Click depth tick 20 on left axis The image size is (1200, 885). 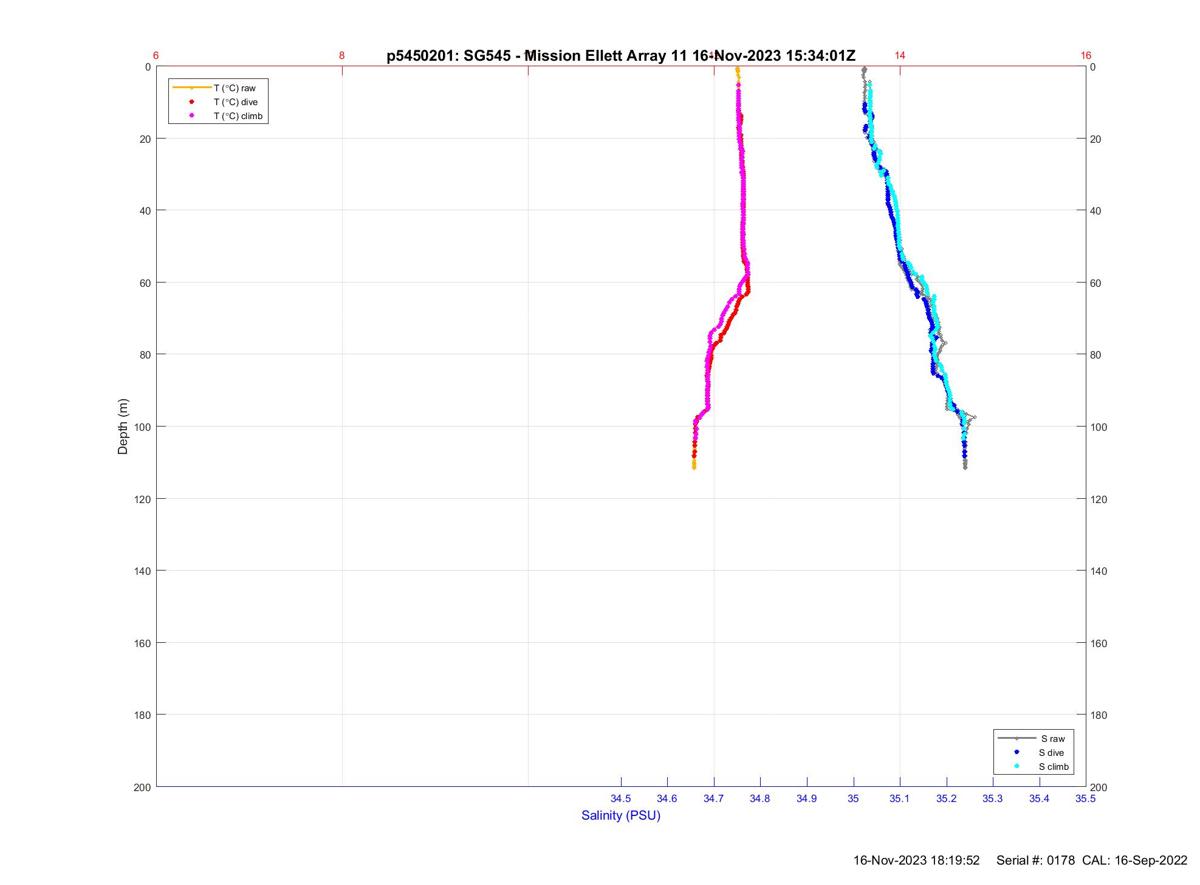[144, 139]
